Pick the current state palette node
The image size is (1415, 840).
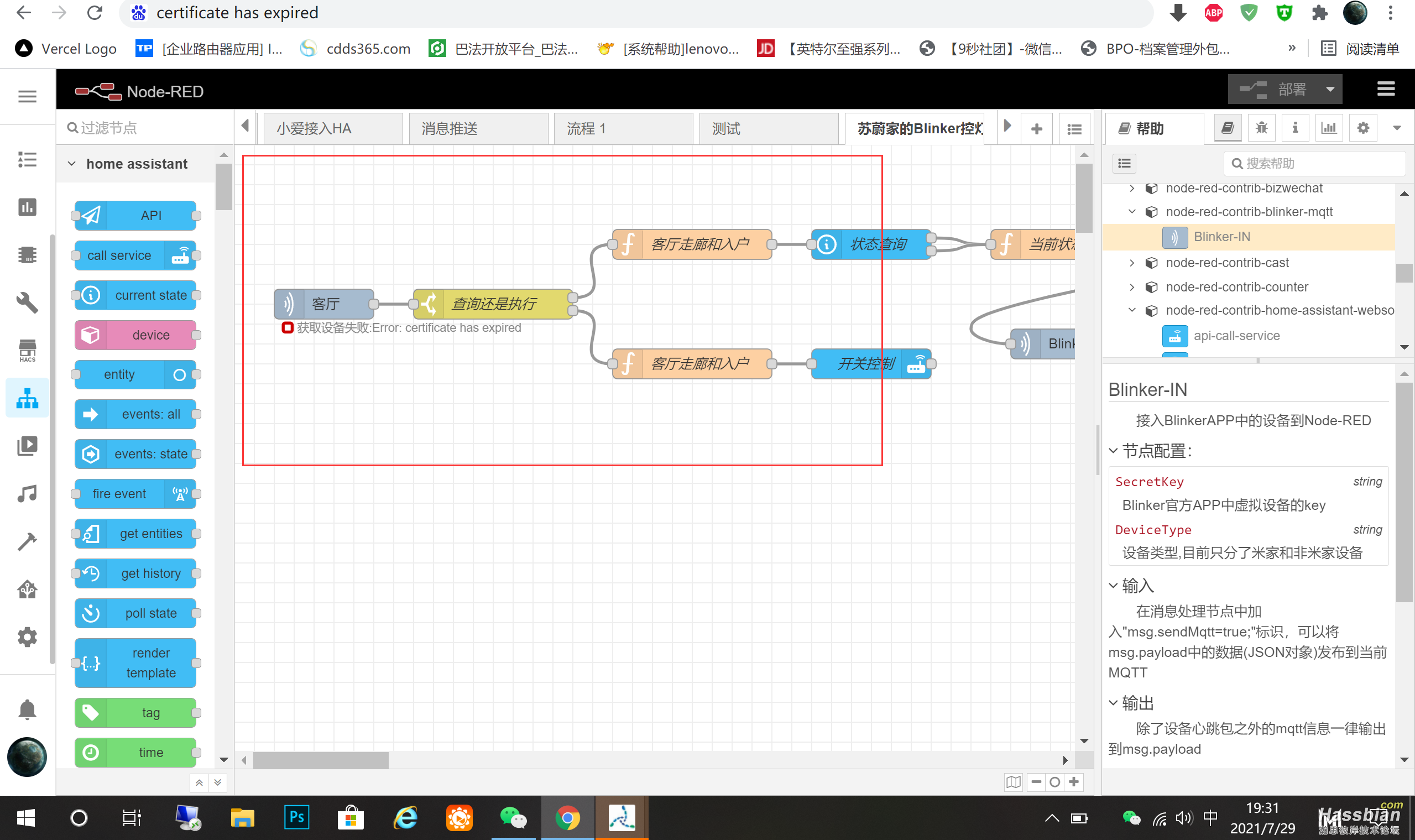tap(135, 295)
